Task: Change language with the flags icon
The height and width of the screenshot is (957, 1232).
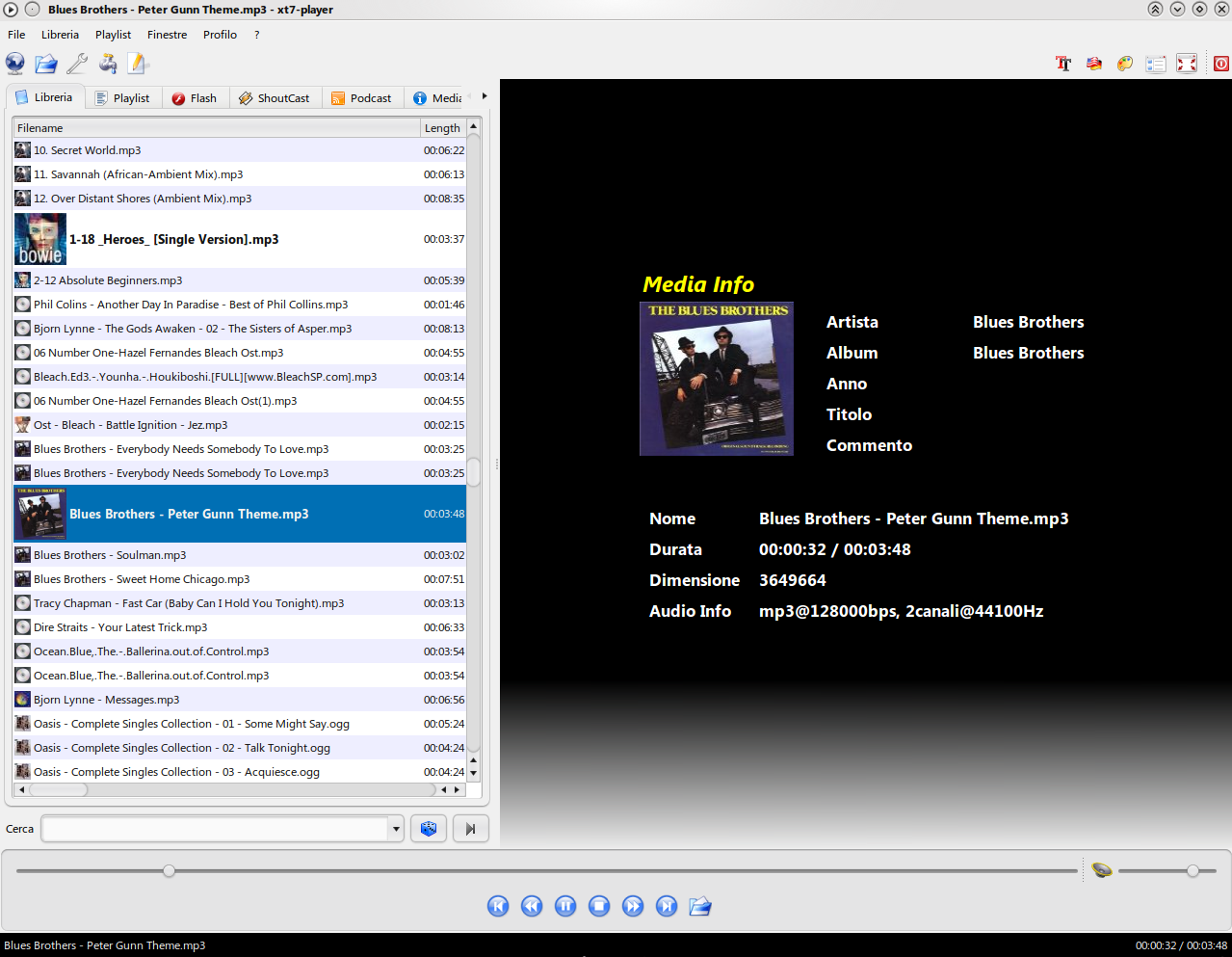Action: tap(1094, 64)
